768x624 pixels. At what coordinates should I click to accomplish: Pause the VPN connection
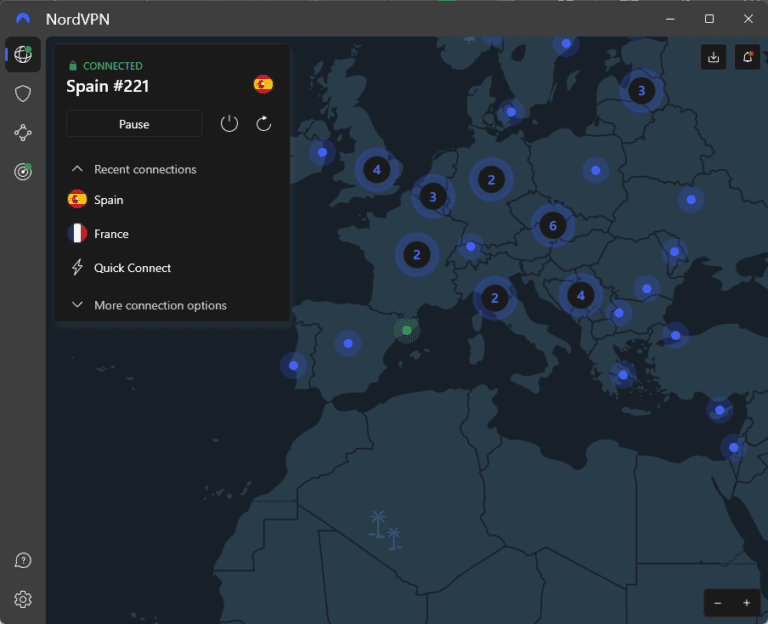click(x=134, y=124)
